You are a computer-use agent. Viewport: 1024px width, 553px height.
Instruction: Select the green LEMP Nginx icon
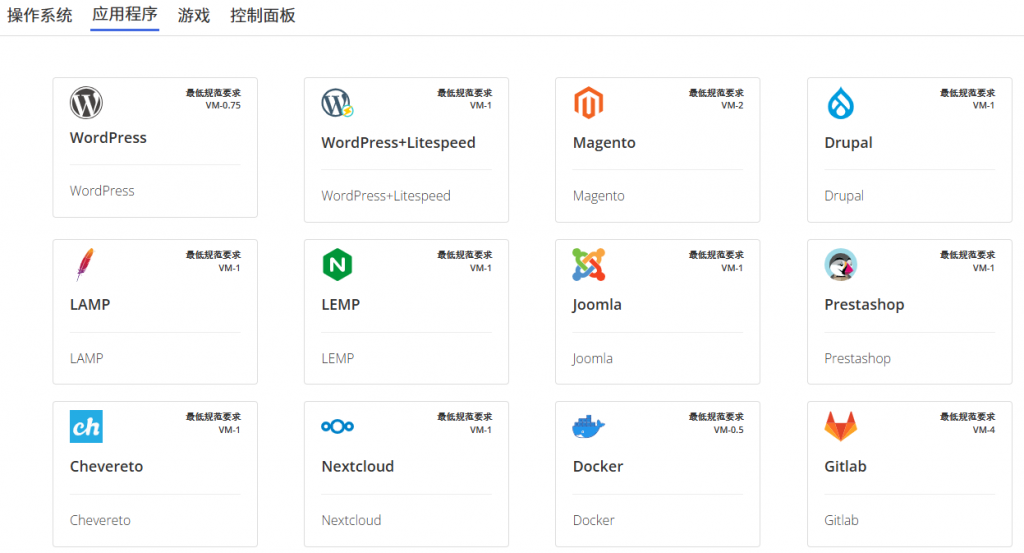(x=337, y=265)
